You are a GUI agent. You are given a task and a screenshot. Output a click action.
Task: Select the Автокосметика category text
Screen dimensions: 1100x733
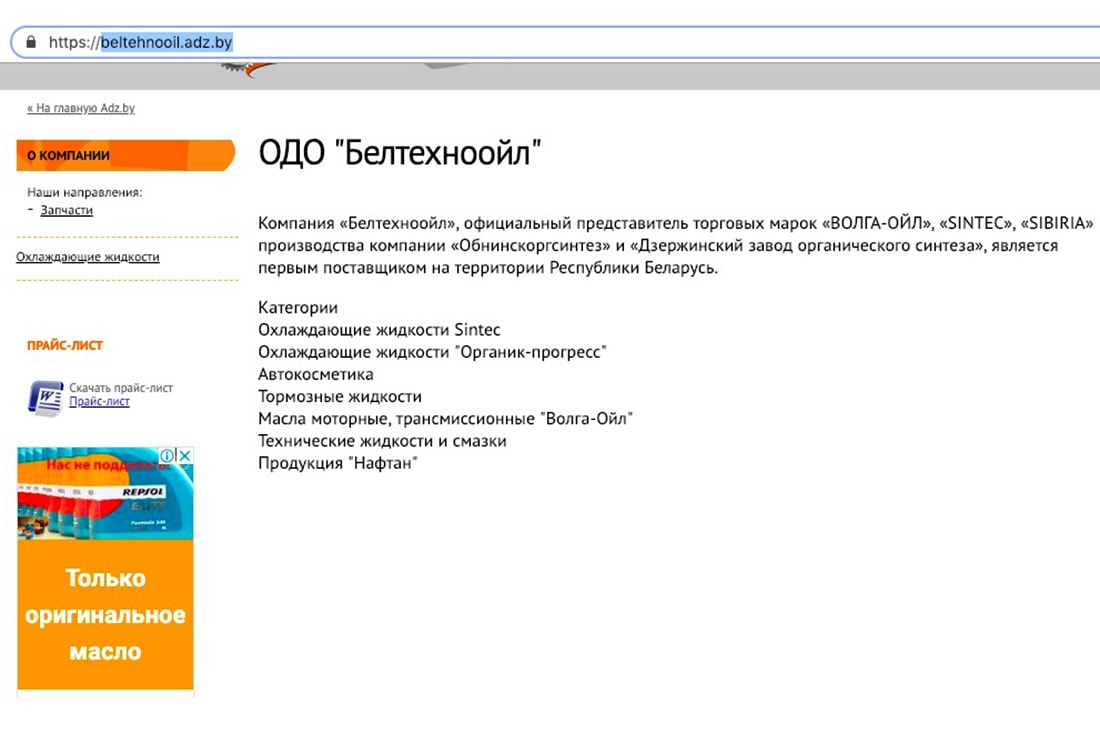(x=316, y=374)
